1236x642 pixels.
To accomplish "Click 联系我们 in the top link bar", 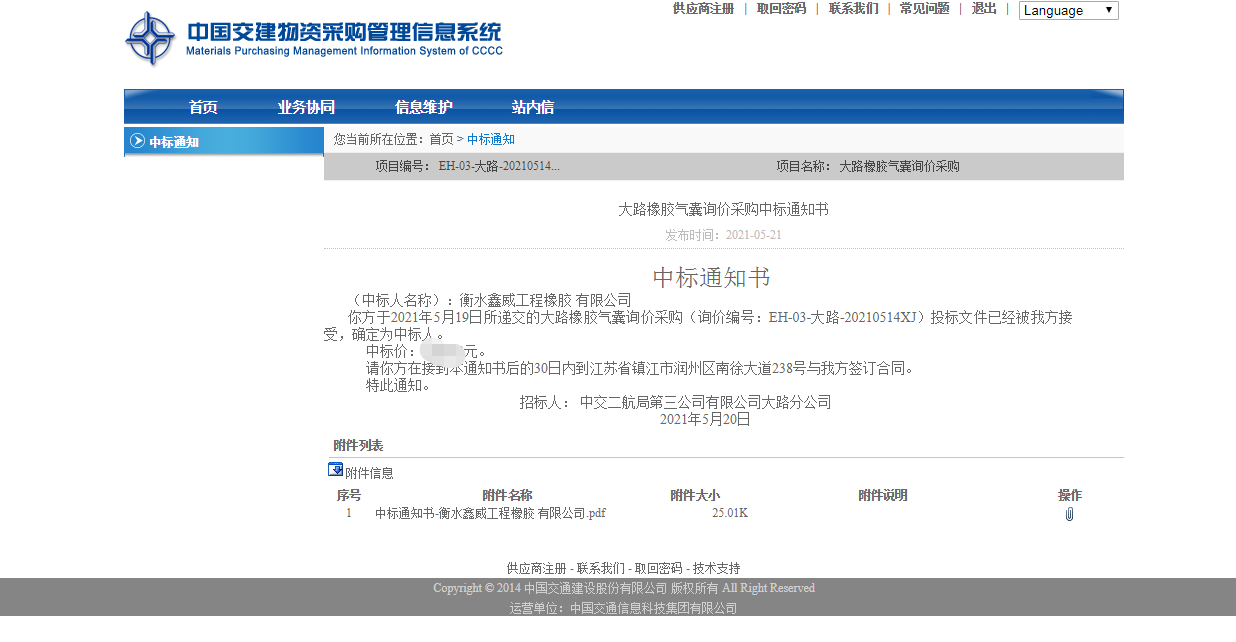I will 852,8.
